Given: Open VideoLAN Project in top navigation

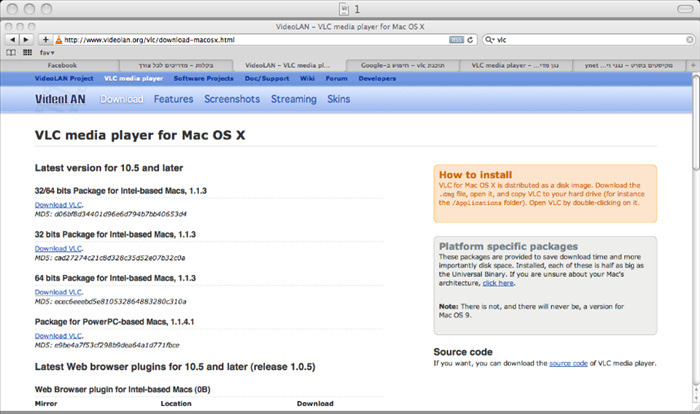Looking at the screenshot, I should click(64, 79).
